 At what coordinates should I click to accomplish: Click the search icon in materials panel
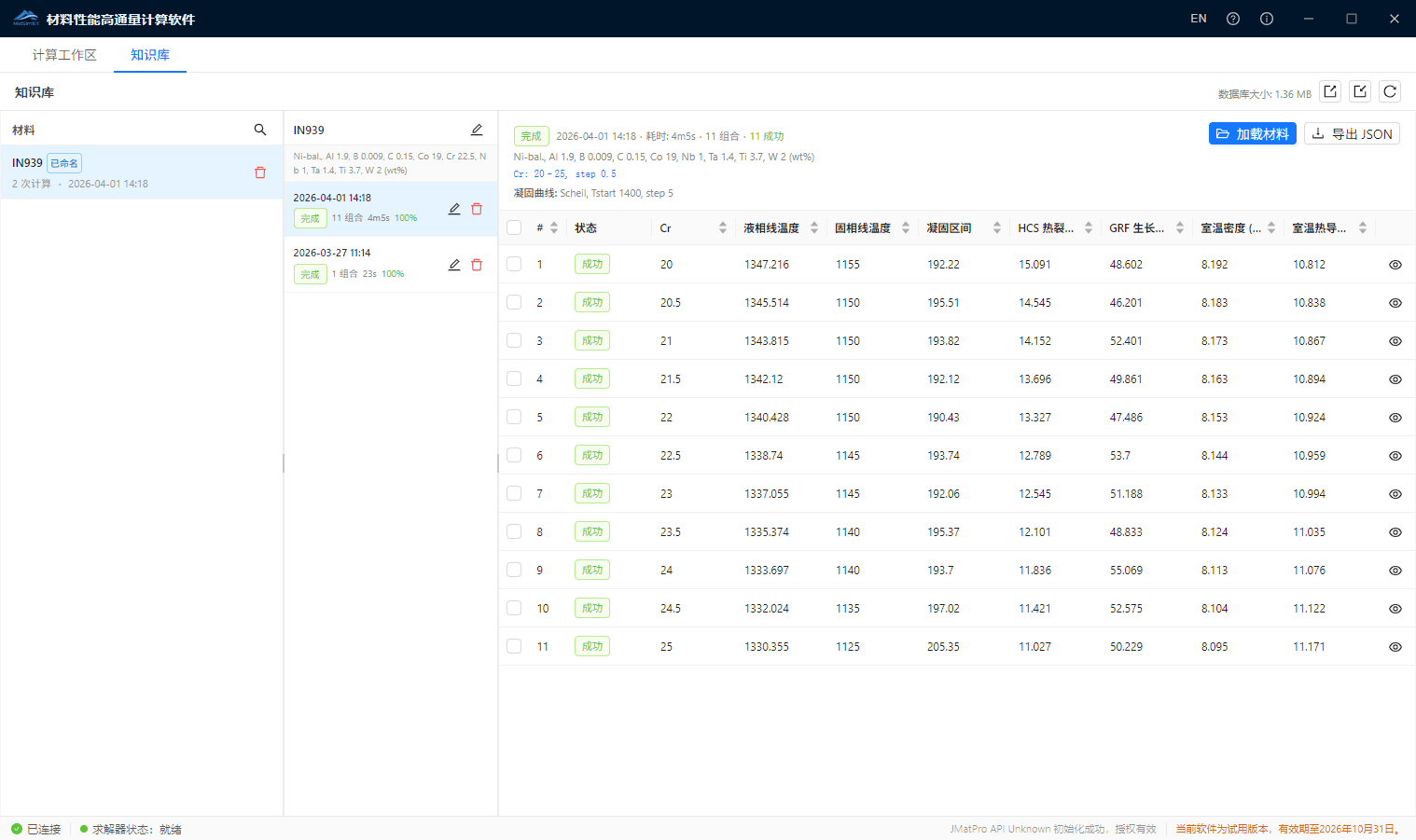pos(260,130)
